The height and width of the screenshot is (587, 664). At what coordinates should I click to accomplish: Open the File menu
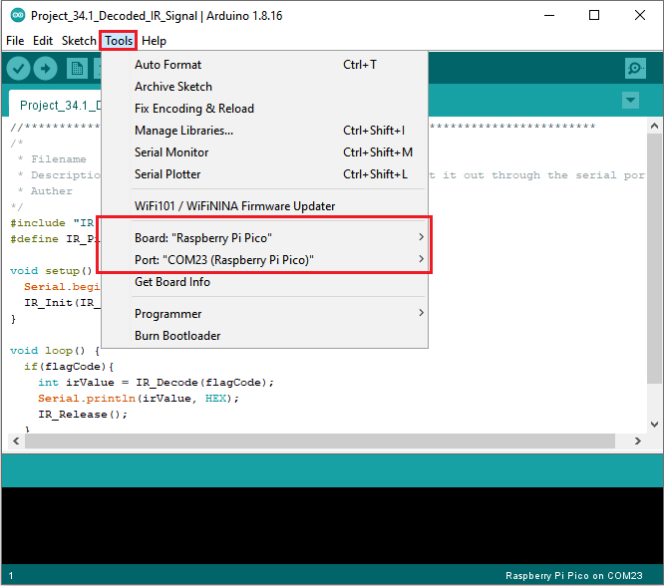(15, 41)
